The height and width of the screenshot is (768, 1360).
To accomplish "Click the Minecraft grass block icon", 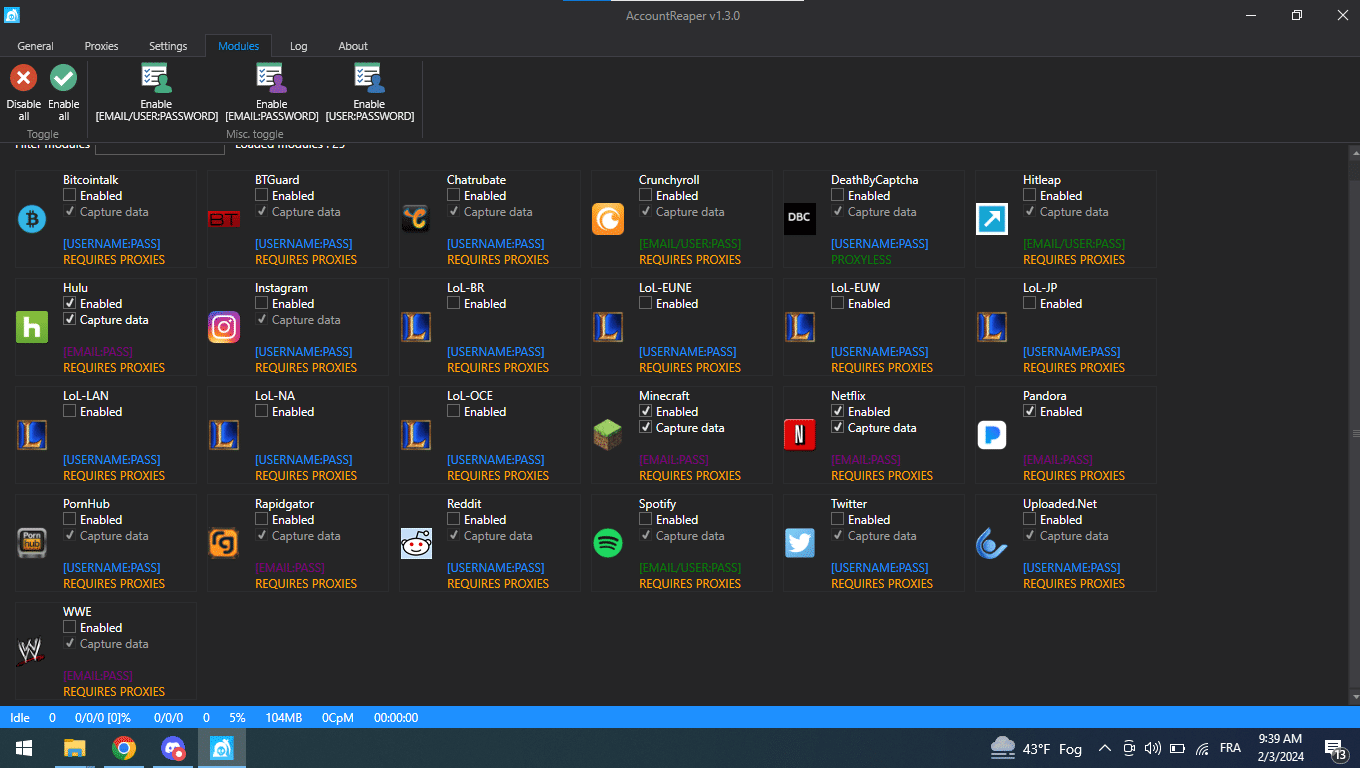I will pos(608,435).
